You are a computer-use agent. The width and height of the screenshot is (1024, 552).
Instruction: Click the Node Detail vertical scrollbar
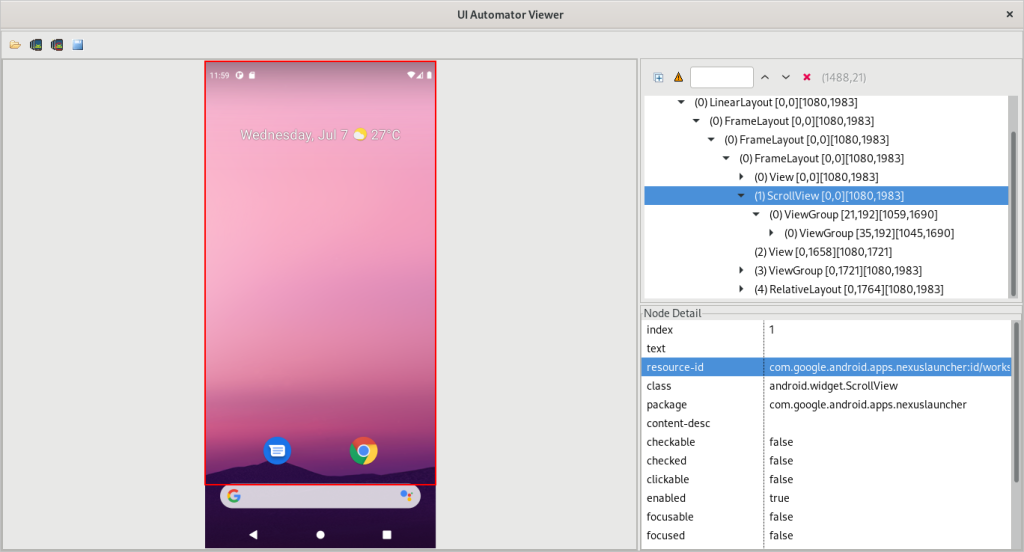pyautogui.click(x=1016, y=402)
